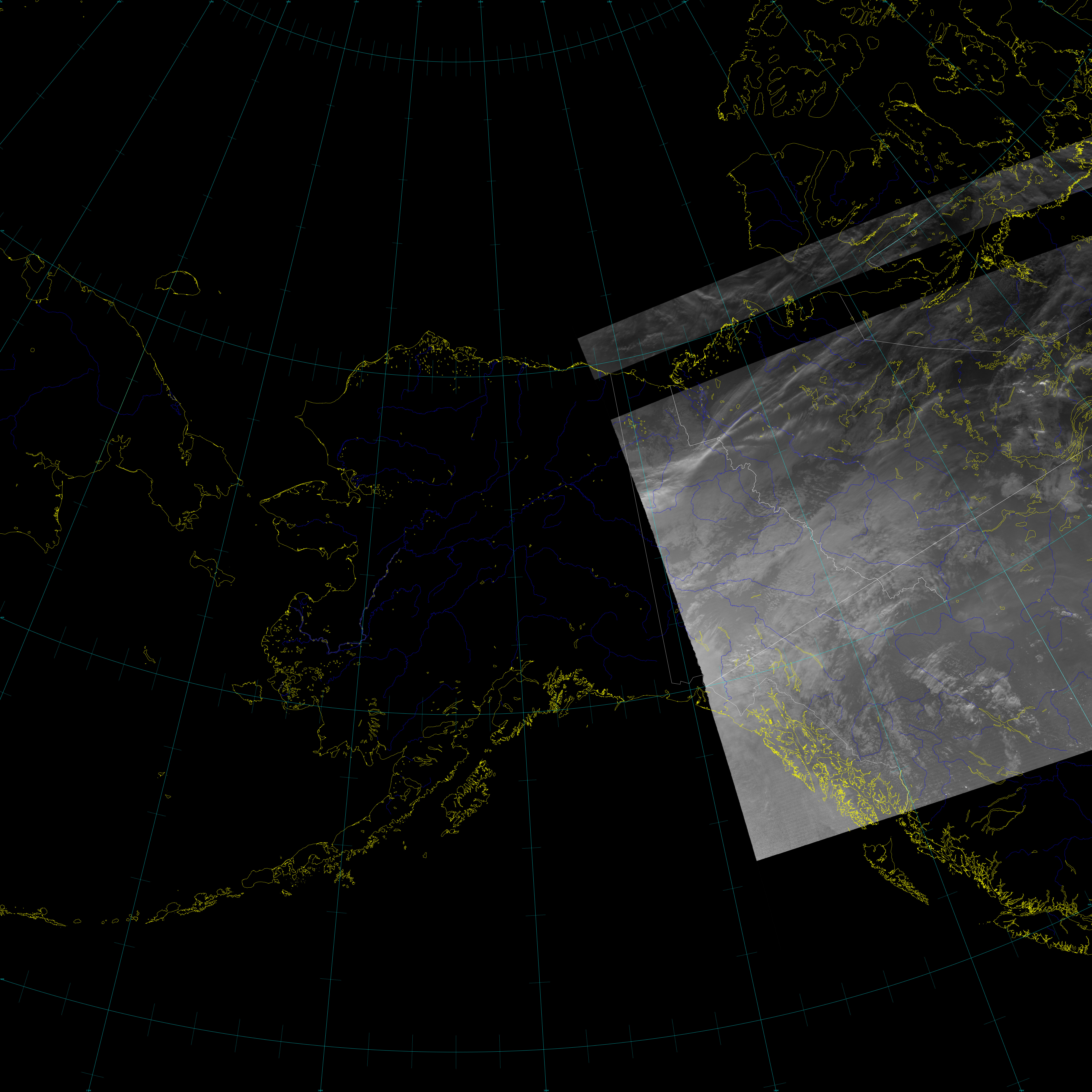Click the 180E longitude label
This screenshot has width=1092, height=1092.
(x=288, y=2)
